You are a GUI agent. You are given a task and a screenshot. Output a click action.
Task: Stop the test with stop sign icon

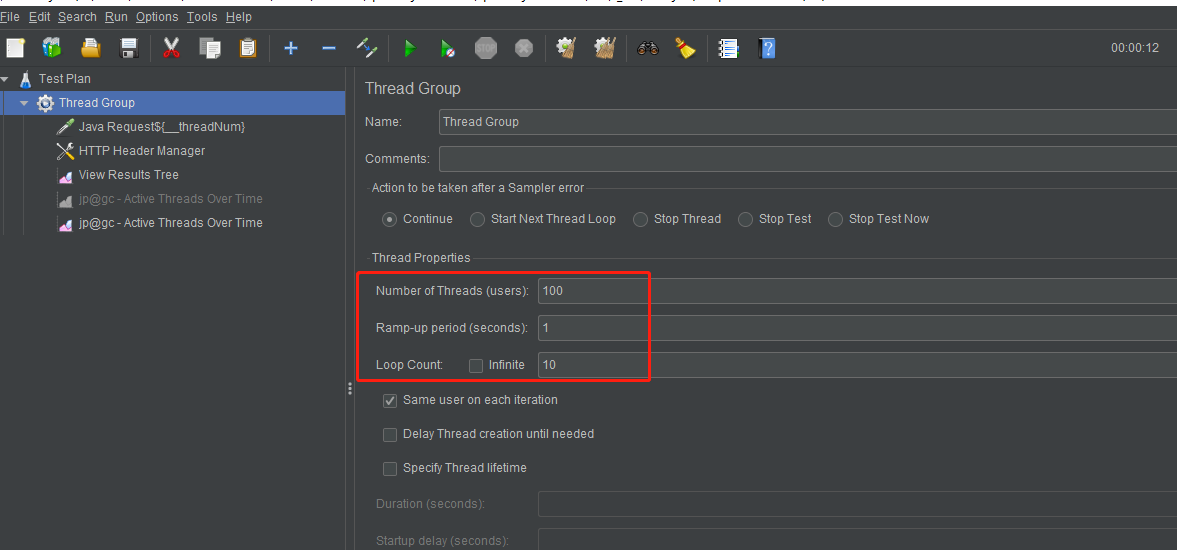coord(486,49)
